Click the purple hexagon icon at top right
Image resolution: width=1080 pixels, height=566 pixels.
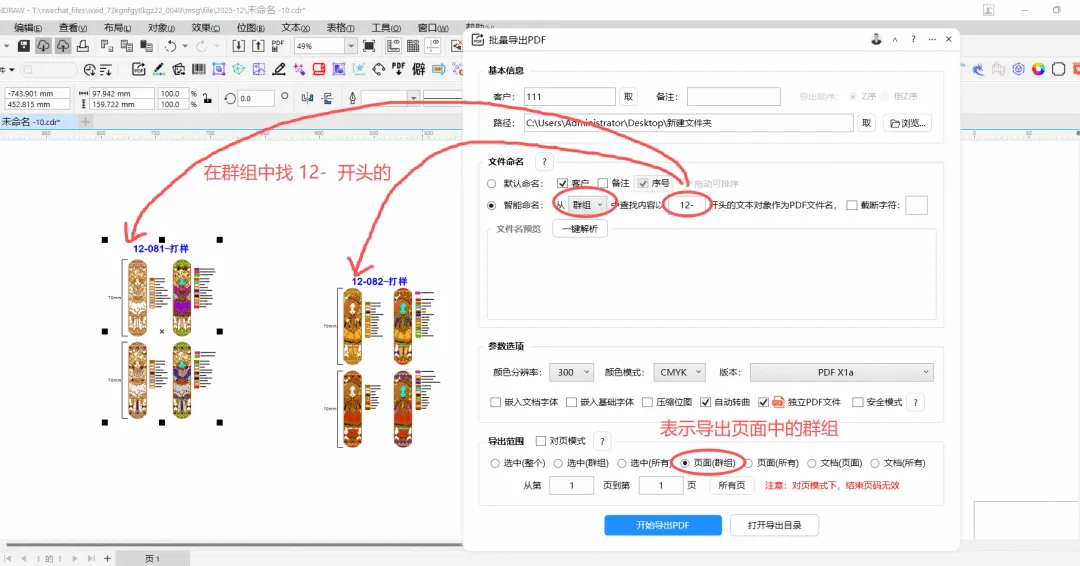point(1018,70)
